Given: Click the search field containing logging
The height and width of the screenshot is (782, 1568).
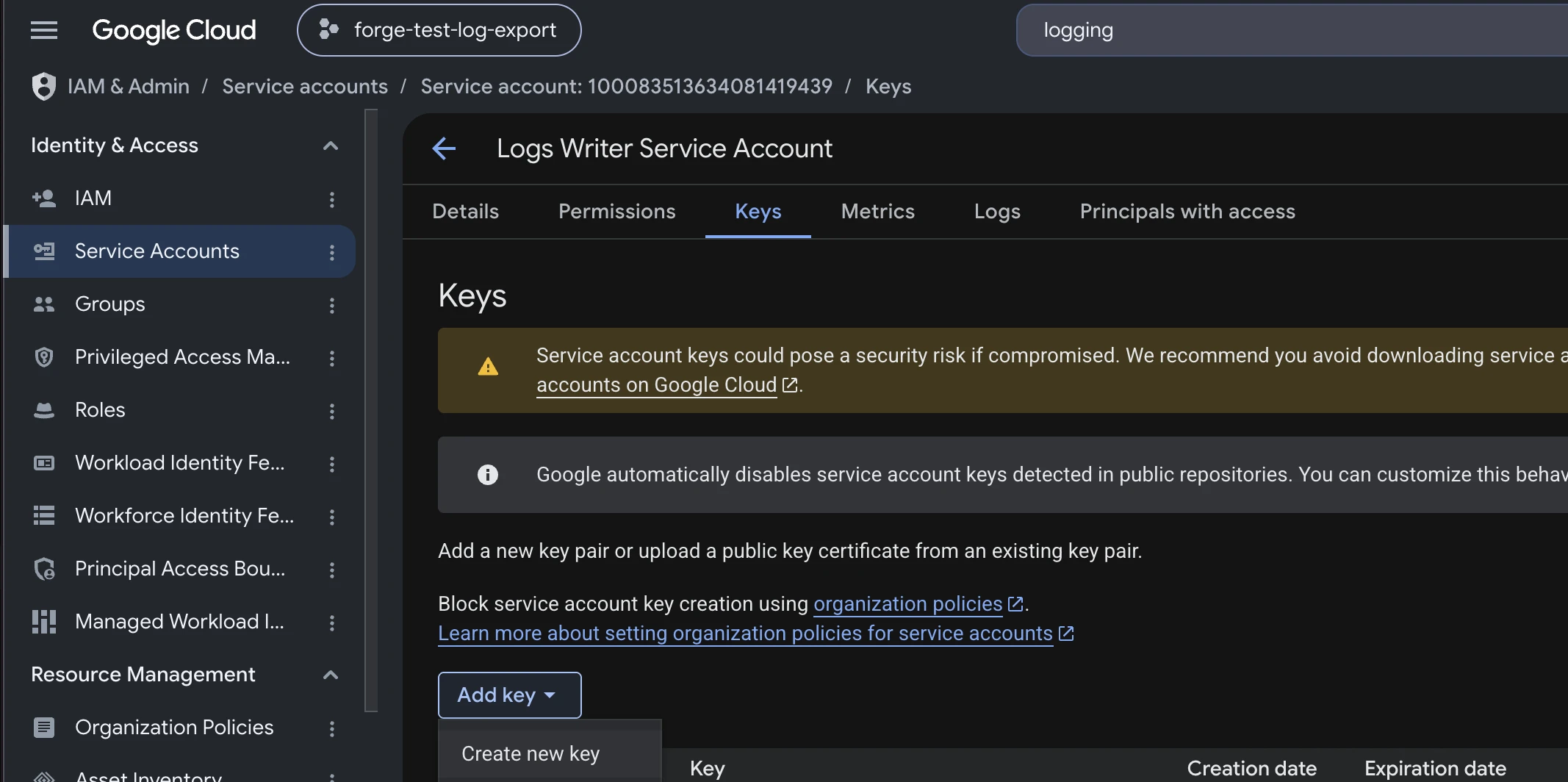Looking at the screenshot, I should [1292, 30].
